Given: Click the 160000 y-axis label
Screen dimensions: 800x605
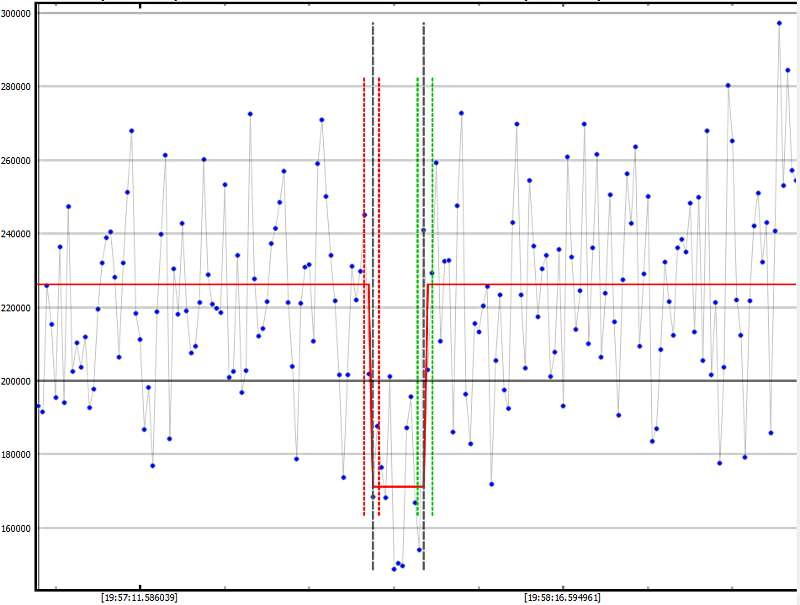Looking at the screenshot, I should pyautogui.click(x=17, y=528).
